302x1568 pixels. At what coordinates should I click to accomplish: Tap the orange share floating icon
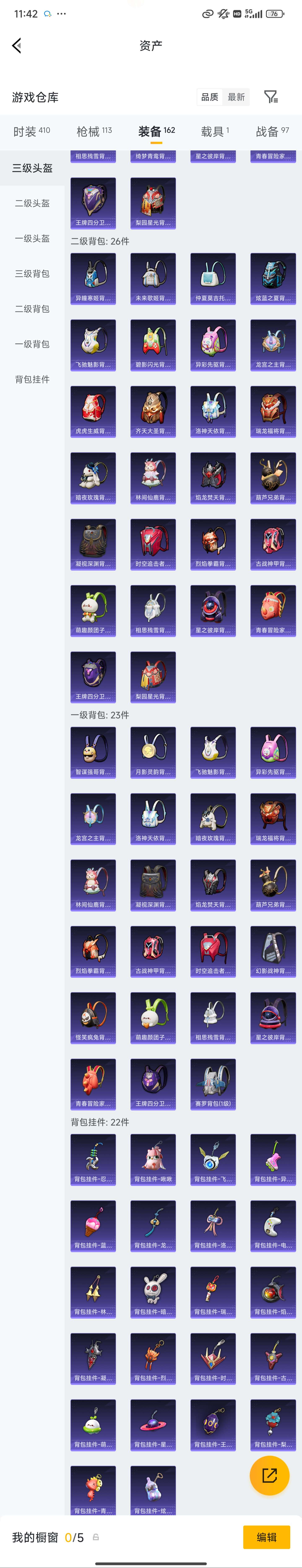tap(270, 1476)
